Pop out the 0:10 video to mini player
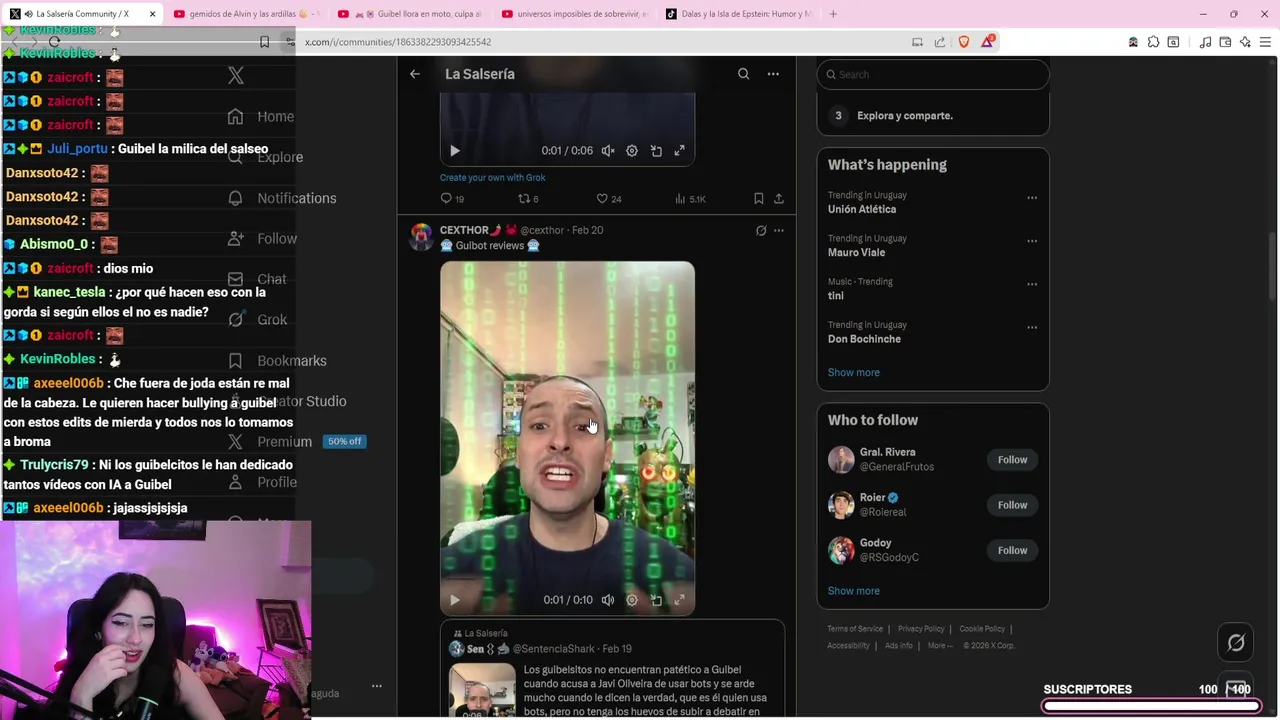Screen dimensions: 1280x720 pos(656,600)
